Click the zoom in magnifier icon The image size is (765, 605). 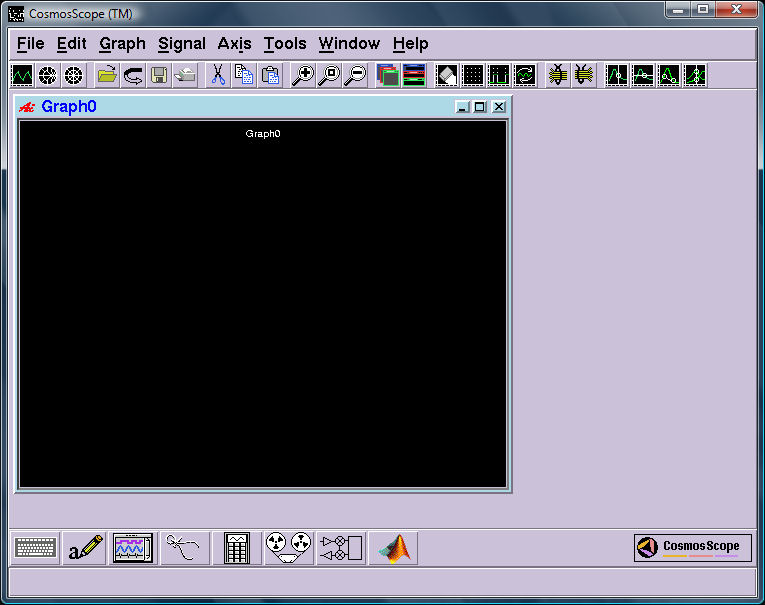point(302,75)
